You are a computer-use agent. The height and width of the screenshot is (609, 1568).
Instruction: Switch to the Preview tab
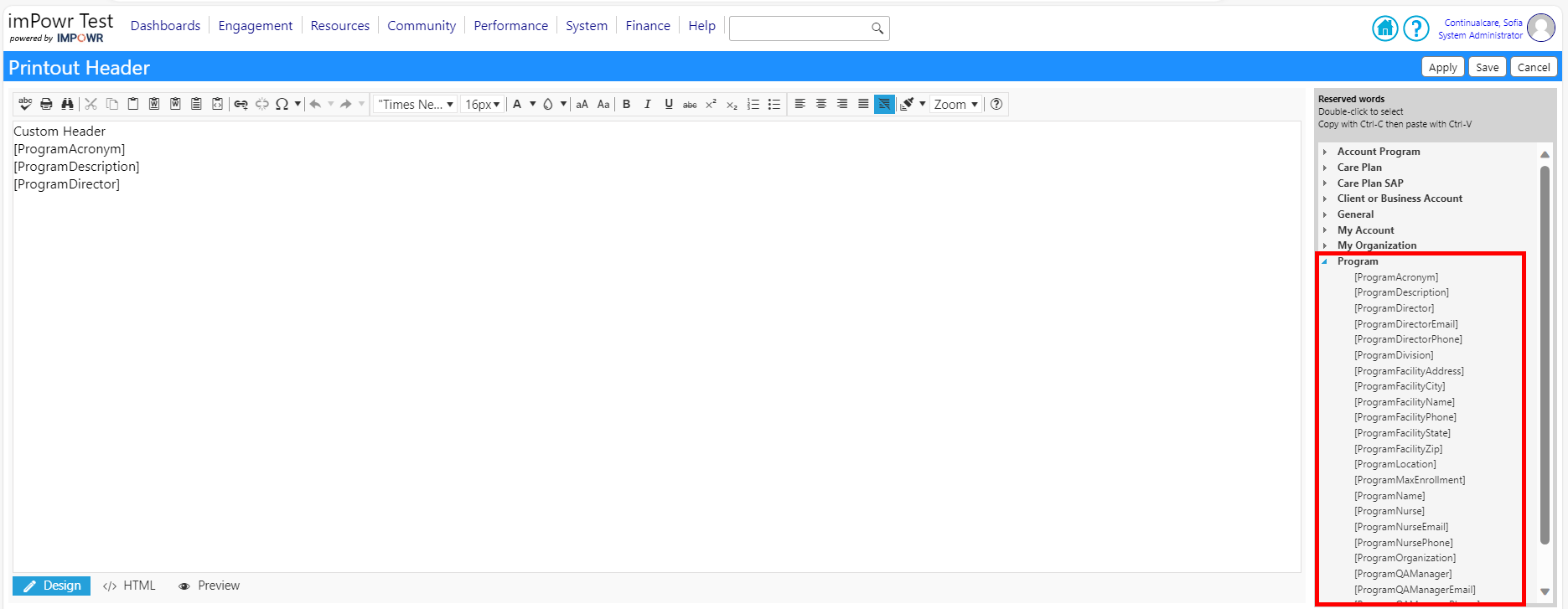point(209,586)
